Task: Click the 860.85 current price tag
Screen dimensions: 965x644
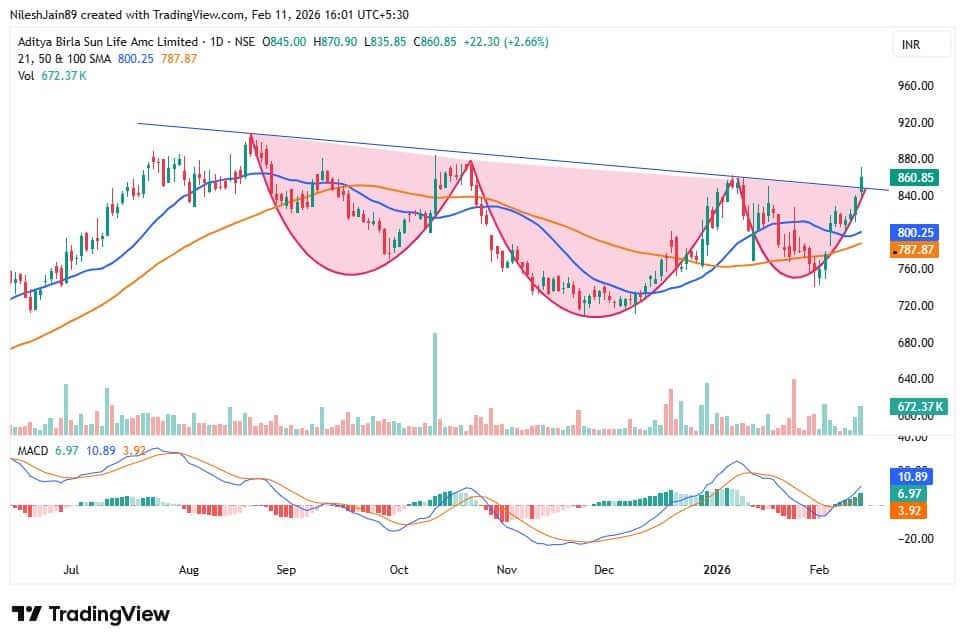Action: [x=915, y=177]
